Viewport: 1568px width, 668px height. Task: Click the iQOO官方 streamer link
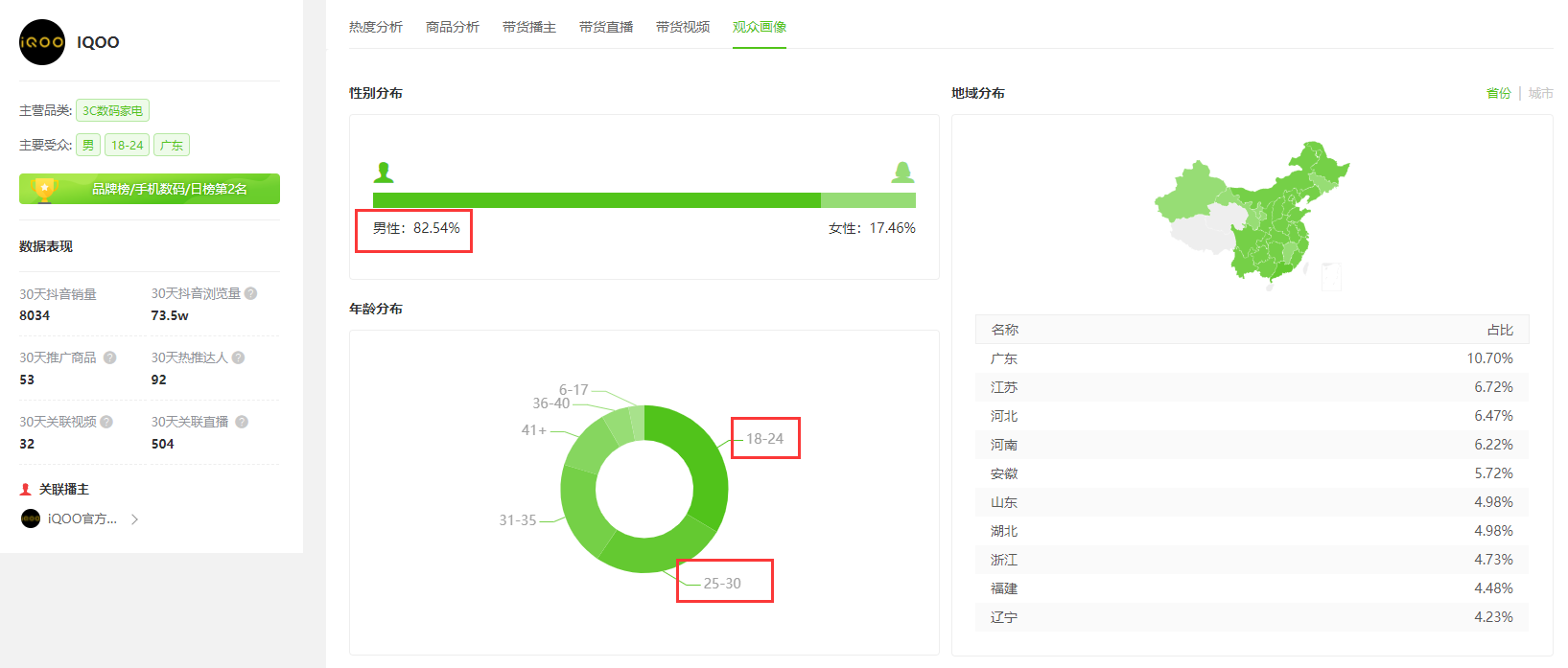(82, 518)
